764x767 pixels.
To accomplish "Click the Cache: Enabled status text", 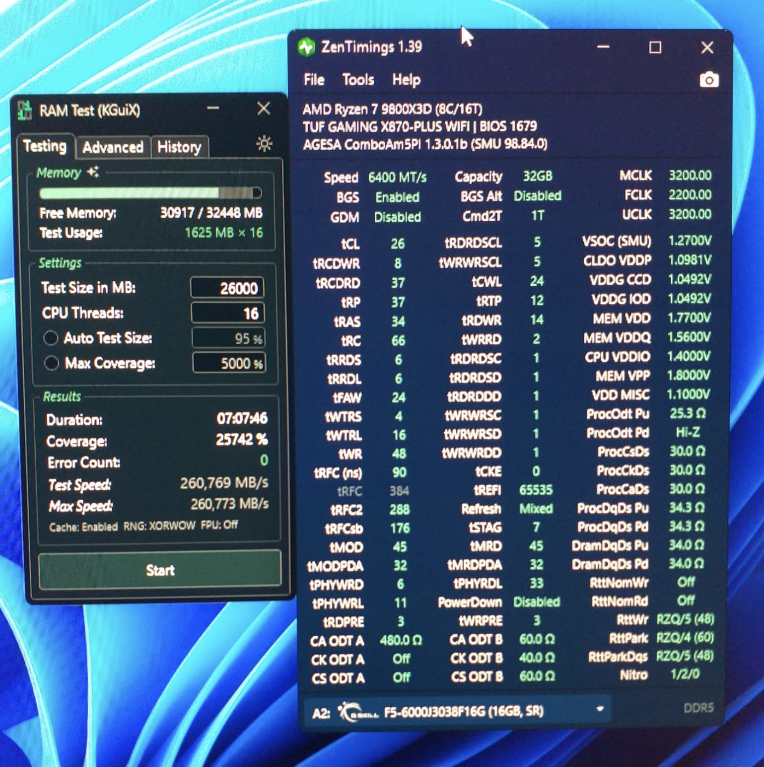I will [x=83, y=527].
